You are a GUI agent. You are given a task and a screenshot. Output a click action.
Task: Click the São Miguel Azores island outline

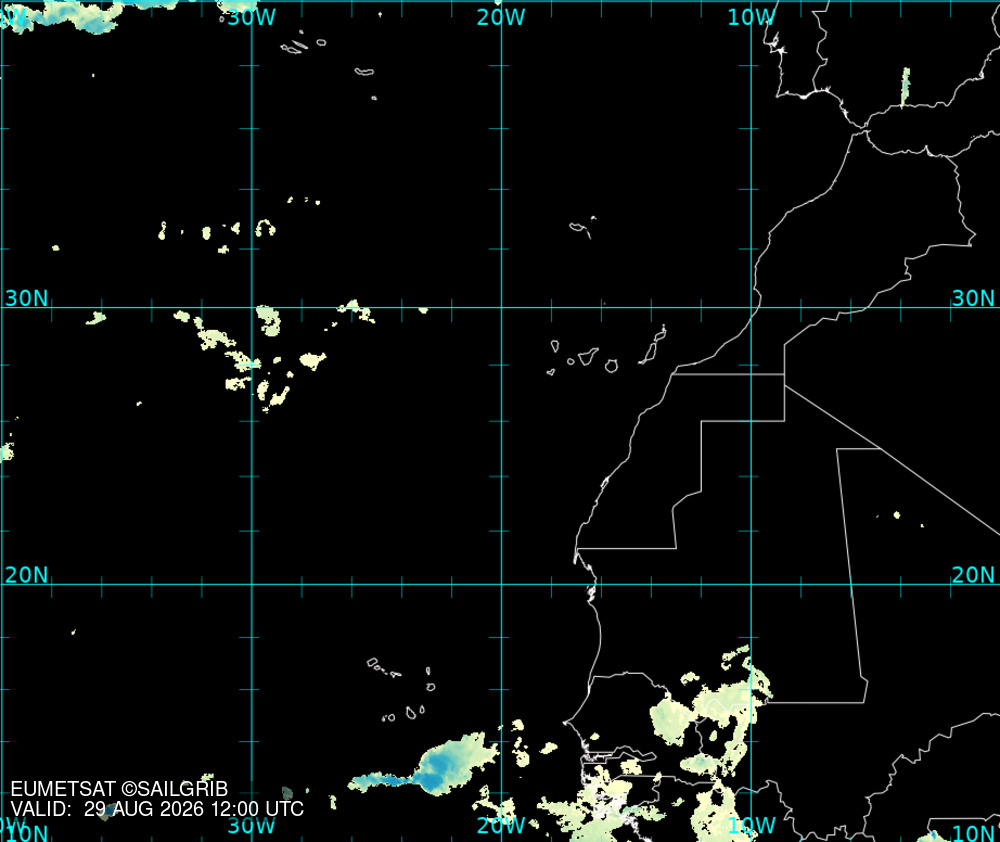(364, 71)
